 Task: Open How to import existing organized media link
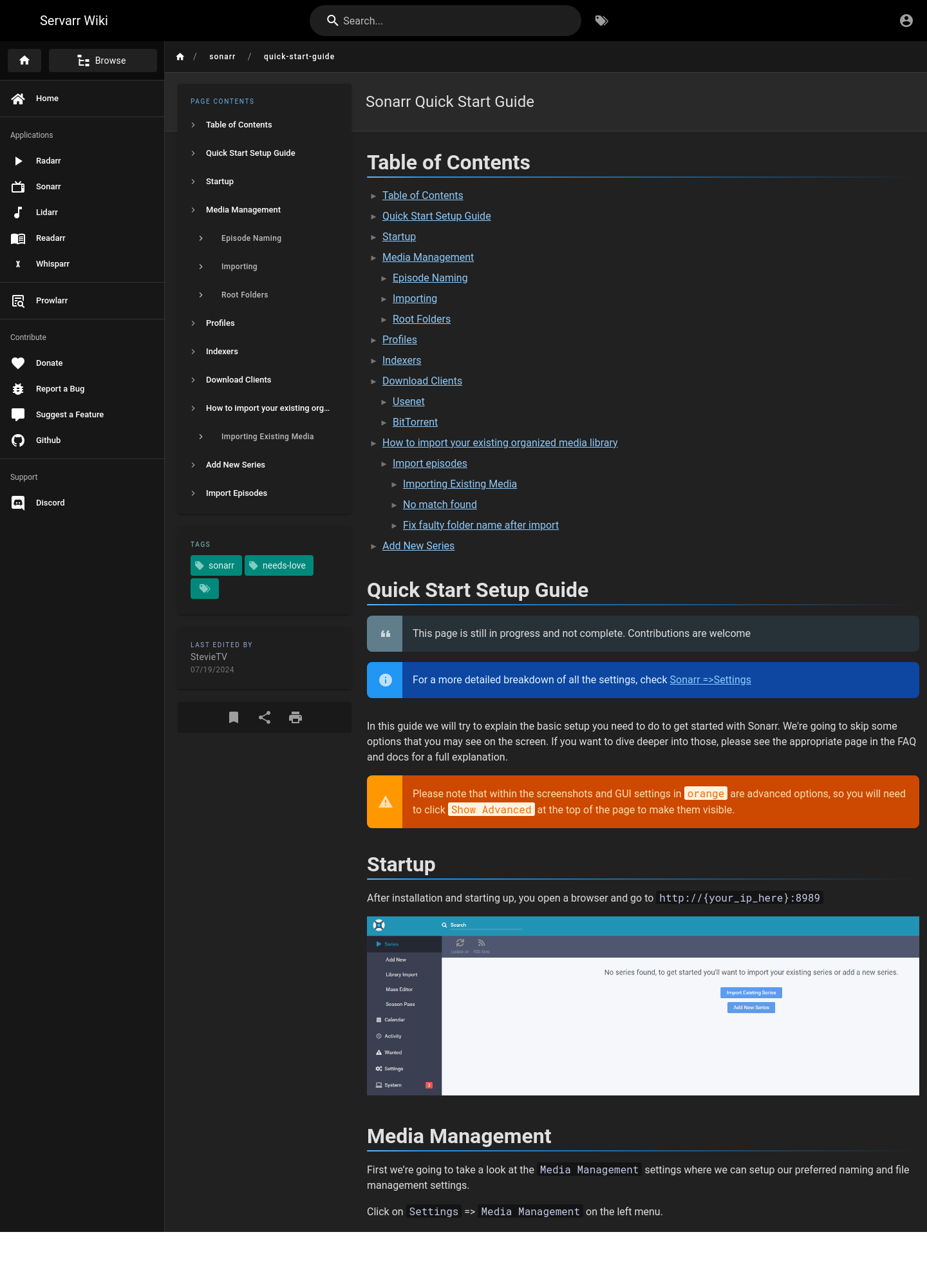[x=500, y=443]
